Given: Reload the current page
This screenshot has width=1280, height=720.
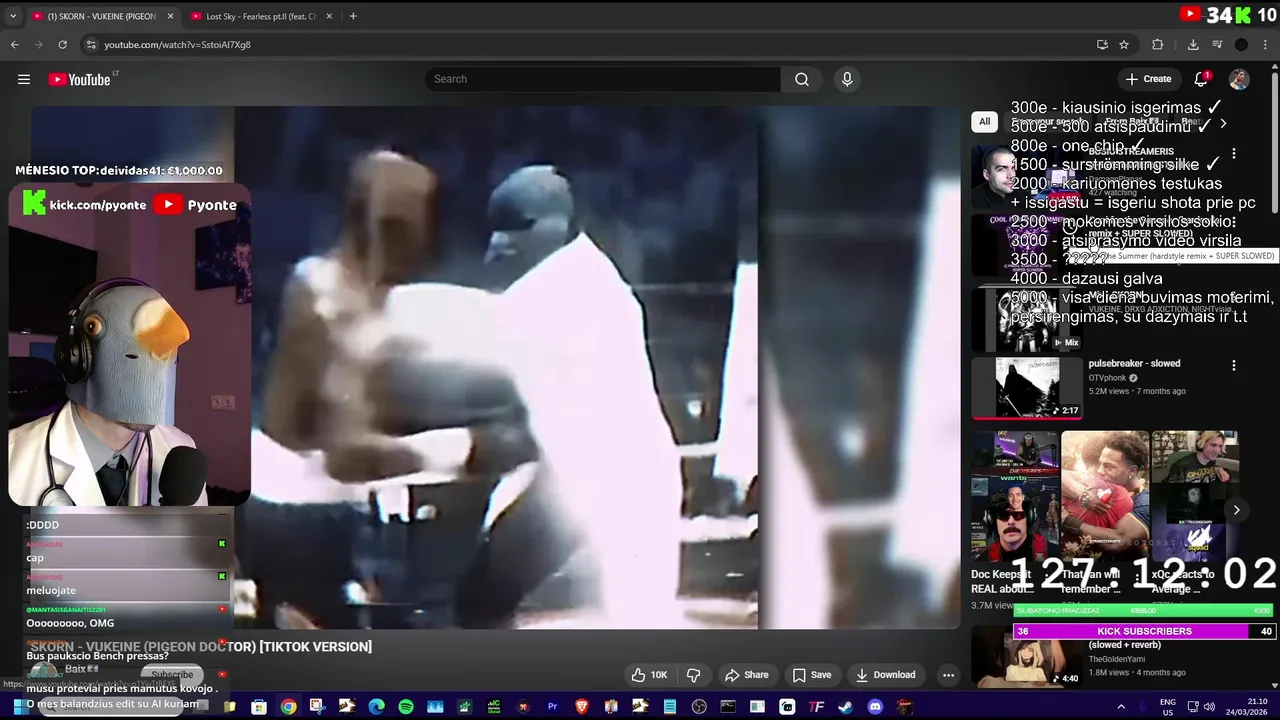Looking at the screenshot, I should pyautogui.click(x=62, y=44).
